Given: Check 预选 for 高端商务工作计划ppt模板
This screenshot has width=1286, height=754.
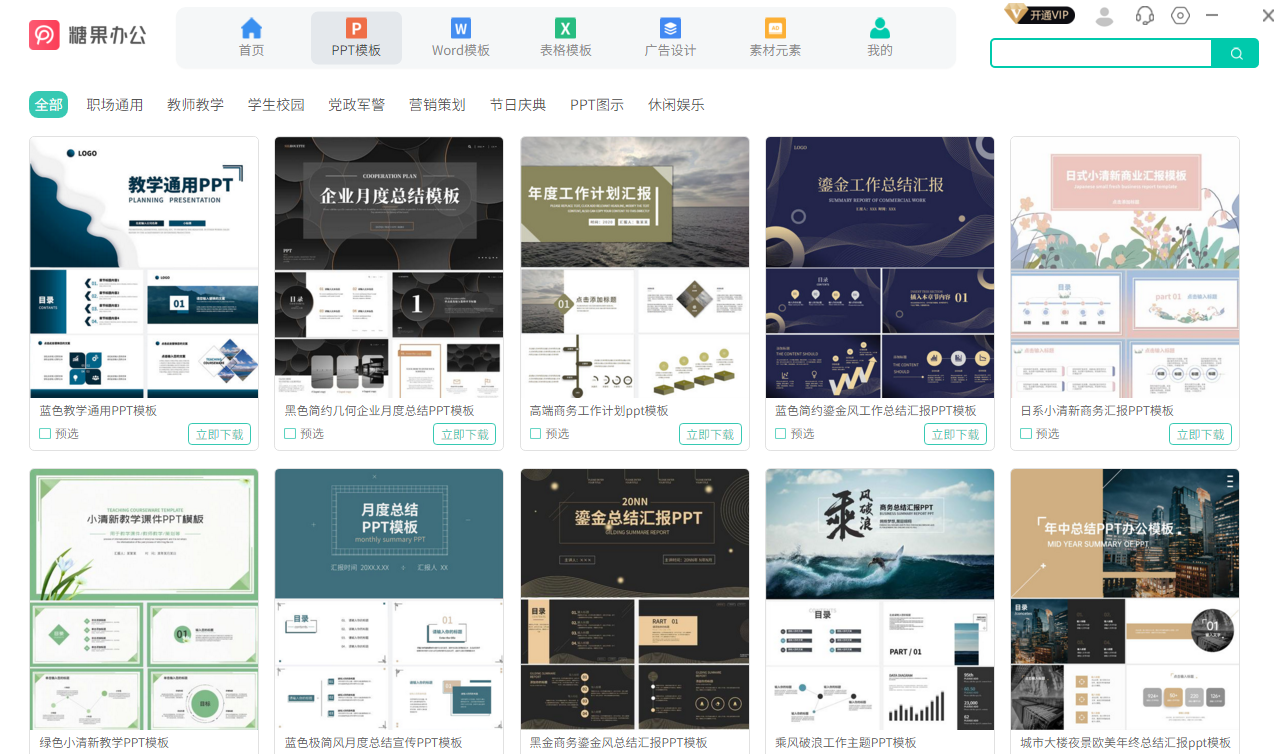Looking at the screenshot, I should click(535, 434).
